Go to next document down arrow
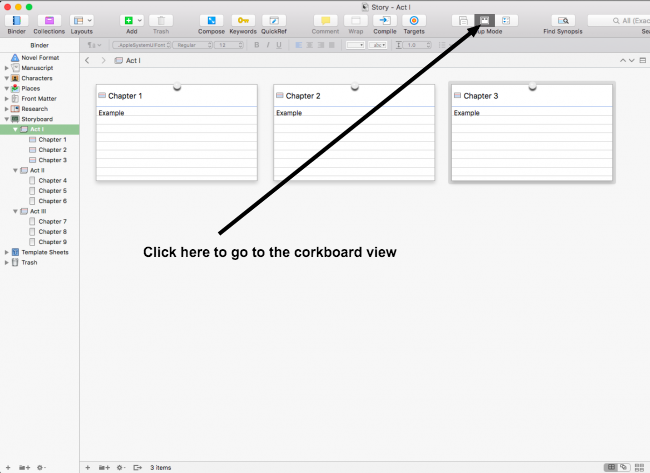This screenshot has height=473, width=650. pyautogui.click(x=632, y=61)
